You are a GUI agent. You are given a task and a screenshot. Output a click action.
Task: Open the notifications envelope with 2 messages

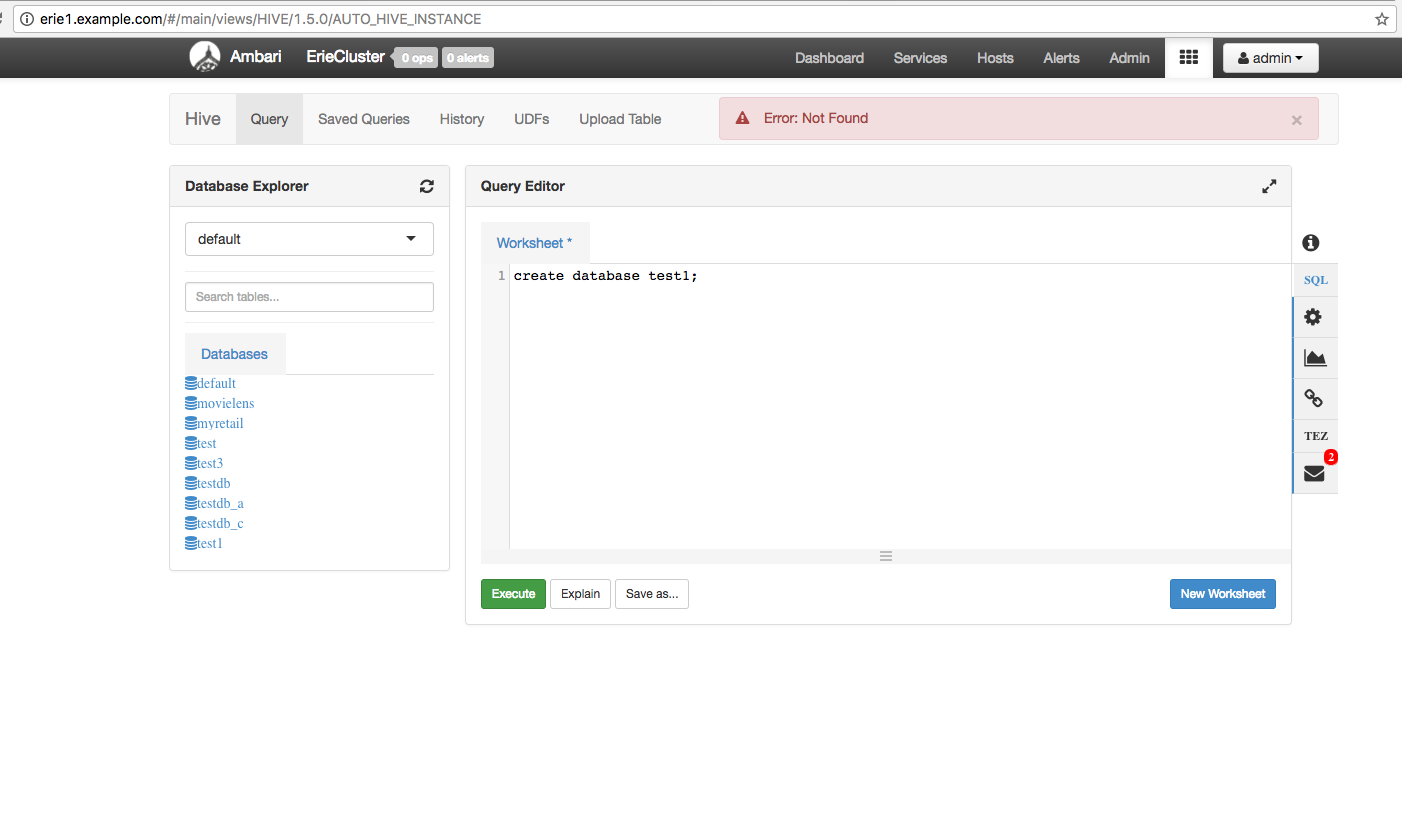[x=1314, y=473]
